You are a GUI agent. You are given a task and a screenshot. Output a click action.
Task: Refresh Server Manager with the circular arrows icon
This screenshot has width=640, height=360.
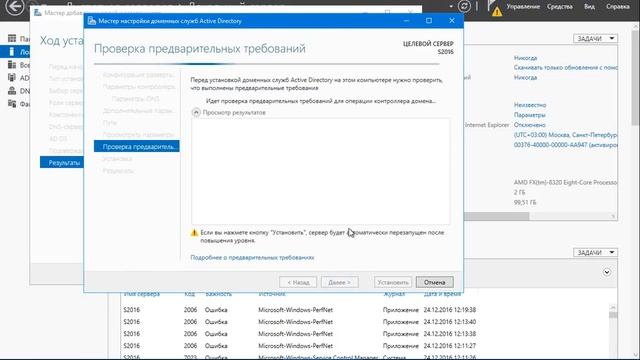464,6
